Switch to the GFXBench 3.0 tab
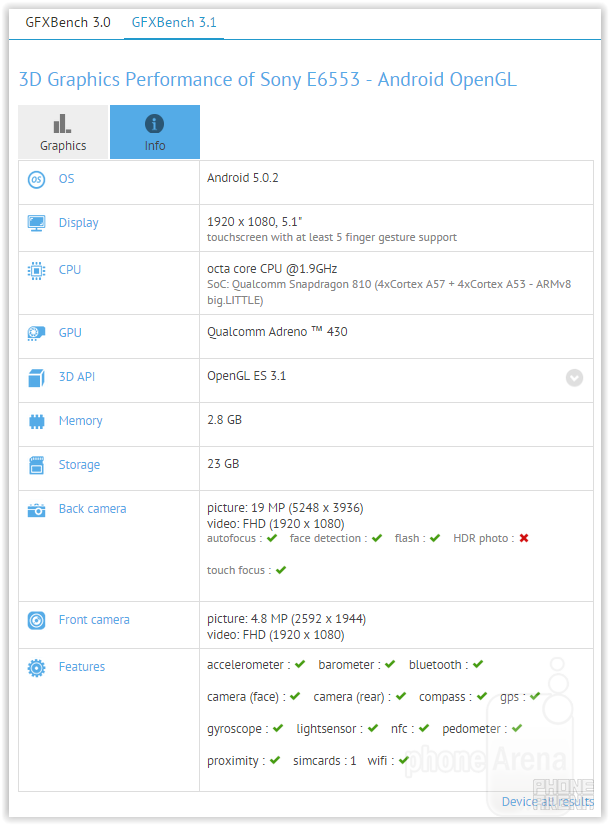 click(68, 23)
